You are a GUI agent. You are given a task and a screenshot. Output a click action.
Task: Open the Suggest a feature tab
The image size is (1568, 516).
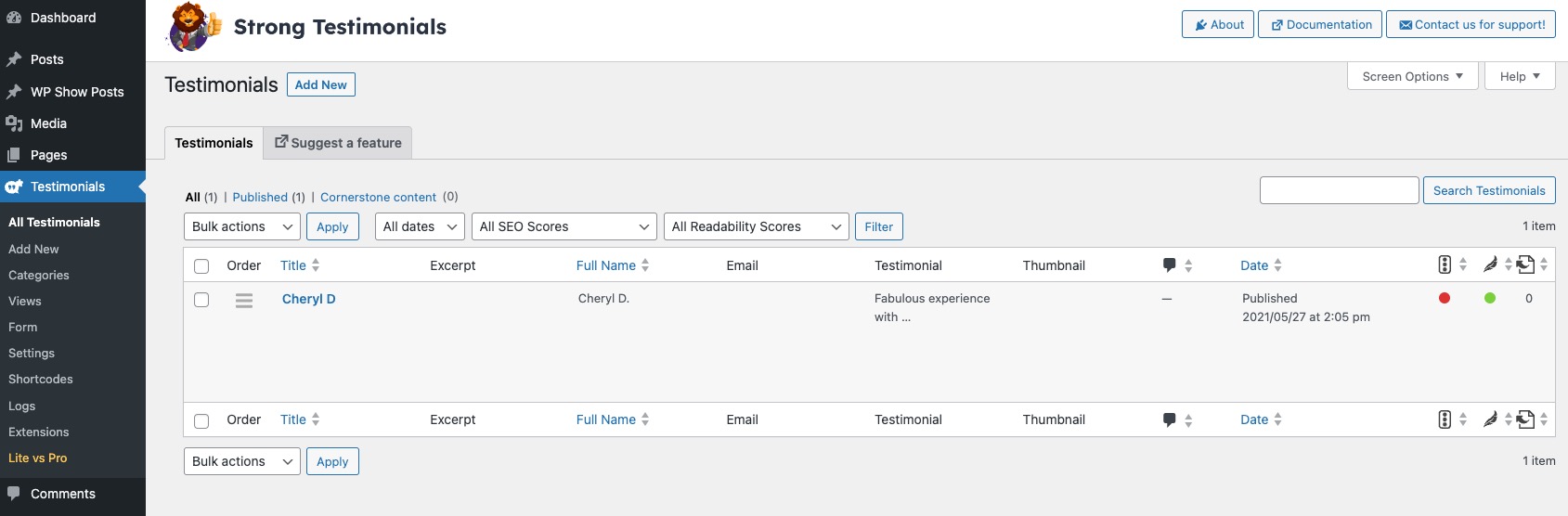point(338,143)
